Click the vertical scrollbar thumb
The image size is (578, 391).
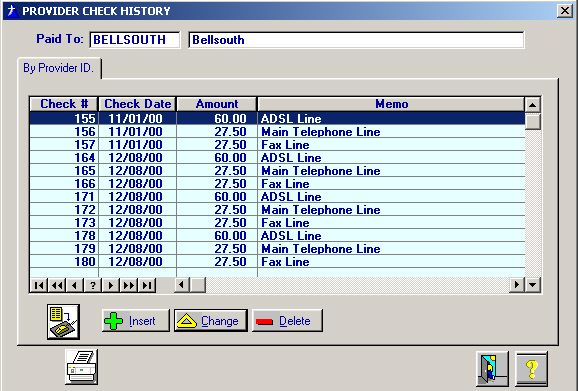click(533, 121)
